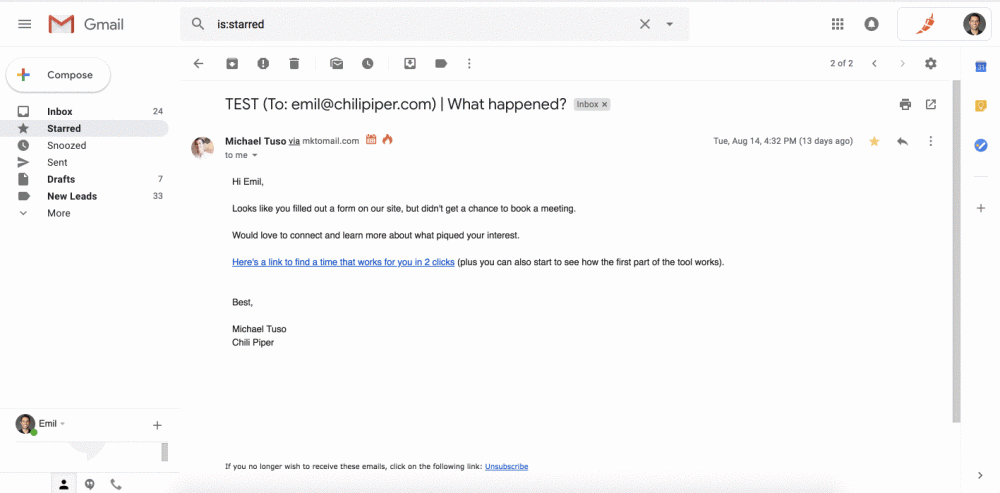Open search options dropdown arrow

(670, 24)
